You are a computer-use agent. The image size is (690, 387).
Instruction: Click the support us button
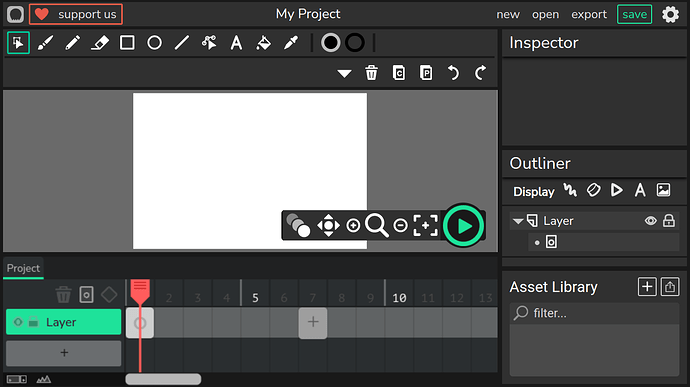[x=76, y=14]
